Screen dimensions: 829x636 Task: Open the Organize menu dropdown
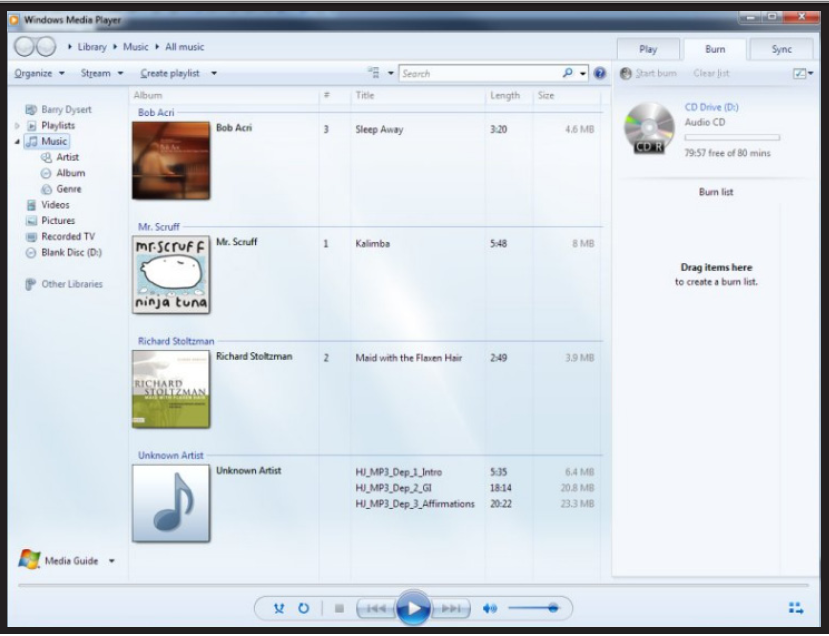coord(39,73)
